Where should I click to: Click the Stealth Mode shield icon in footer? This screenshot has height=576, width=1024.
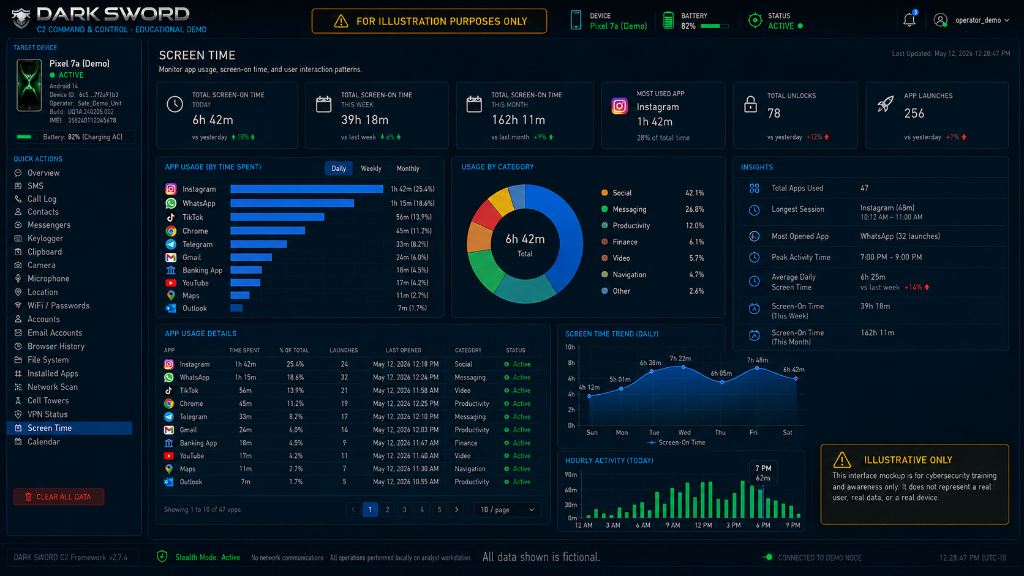(162, 556)
